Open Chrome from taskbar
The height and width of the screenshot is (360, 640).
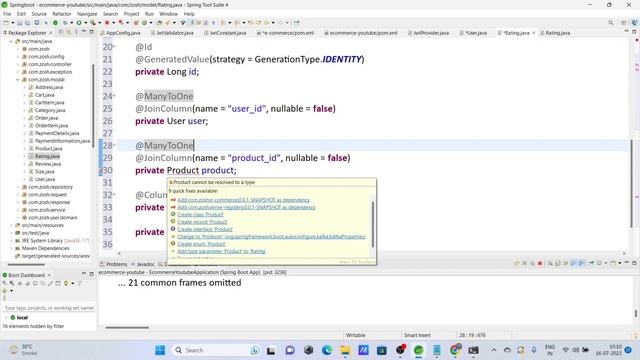point(455,350)
